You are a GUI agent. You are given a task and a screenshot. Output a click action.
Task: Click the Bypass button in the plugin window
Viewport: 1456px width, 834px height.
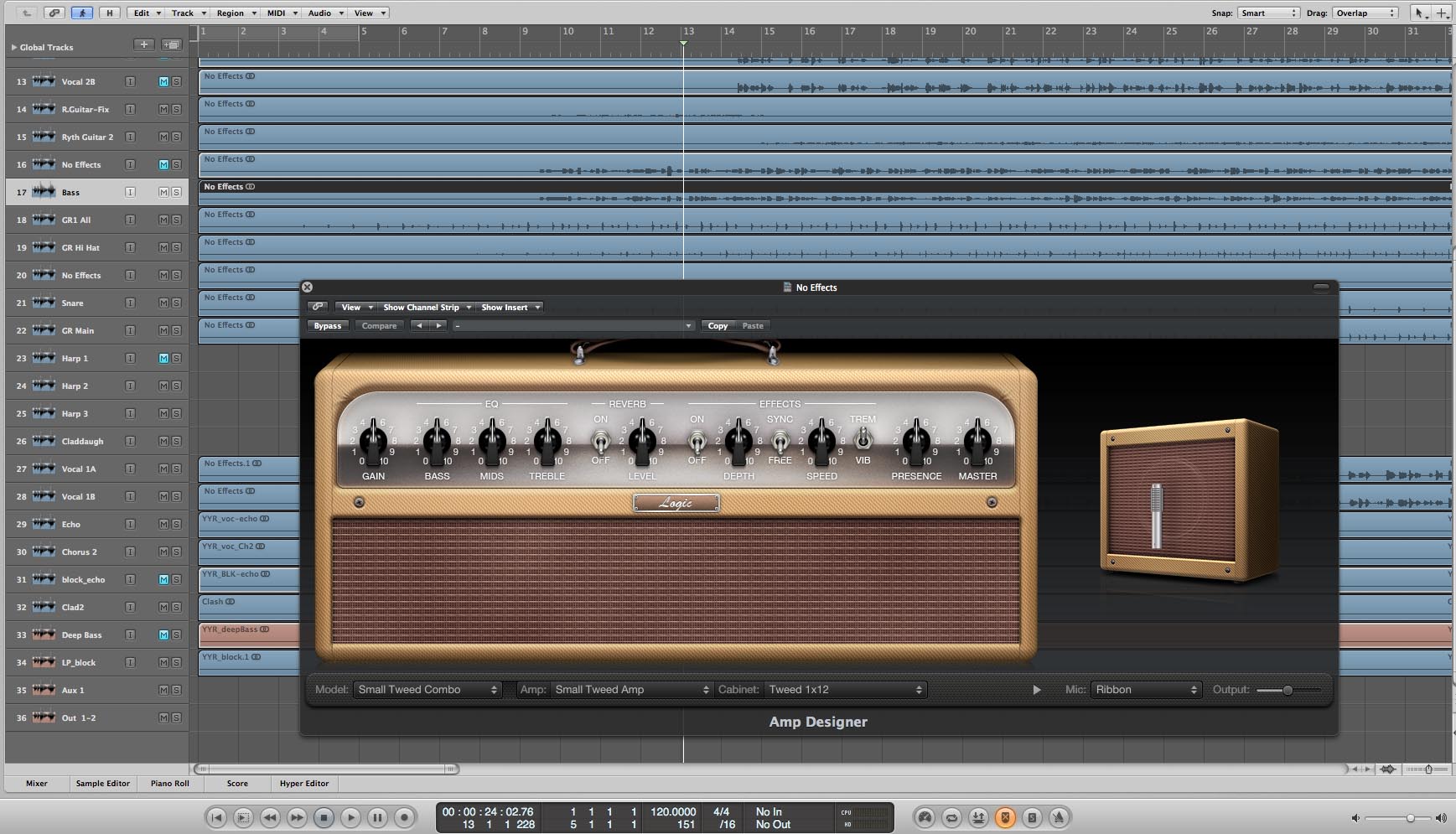(x=328, y=326)
